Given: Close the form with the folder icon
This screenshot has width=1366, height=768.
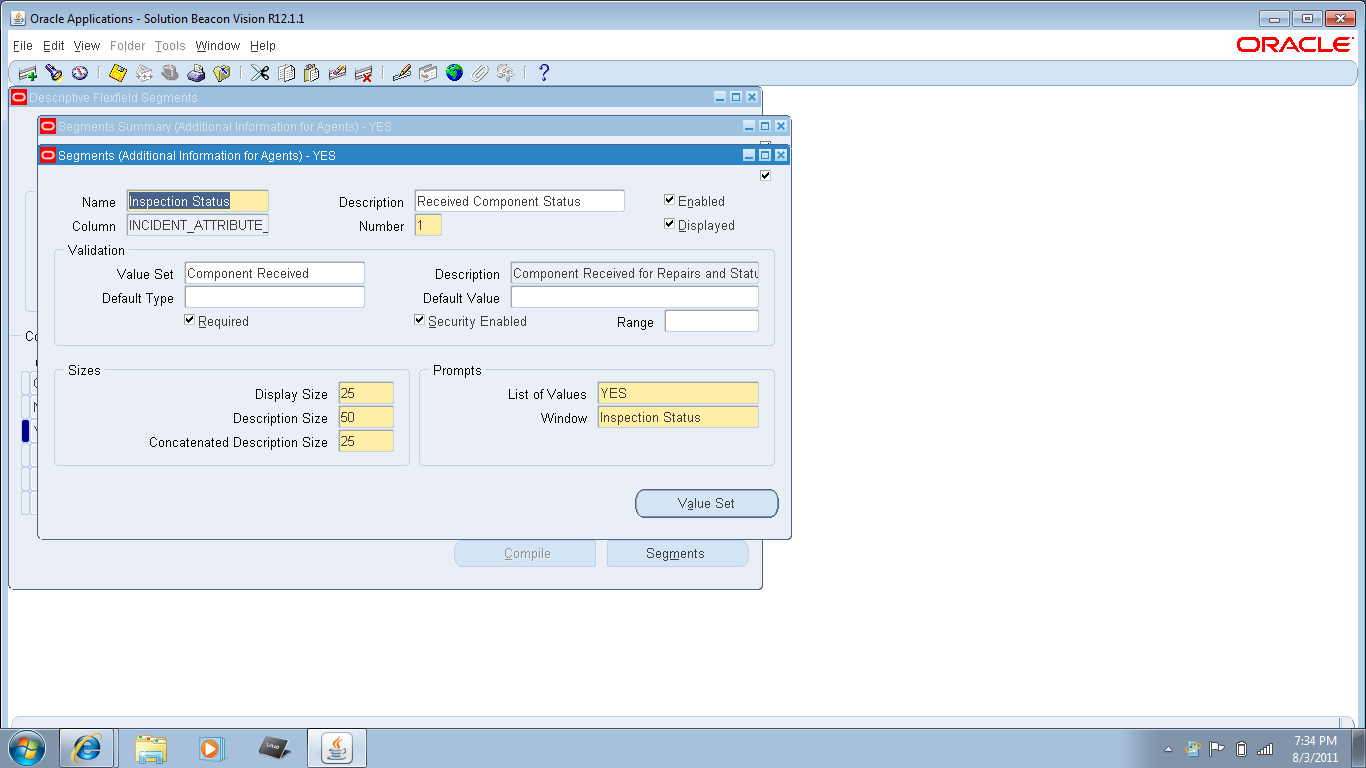Looking at the screenshot, I should click(222, 73).
